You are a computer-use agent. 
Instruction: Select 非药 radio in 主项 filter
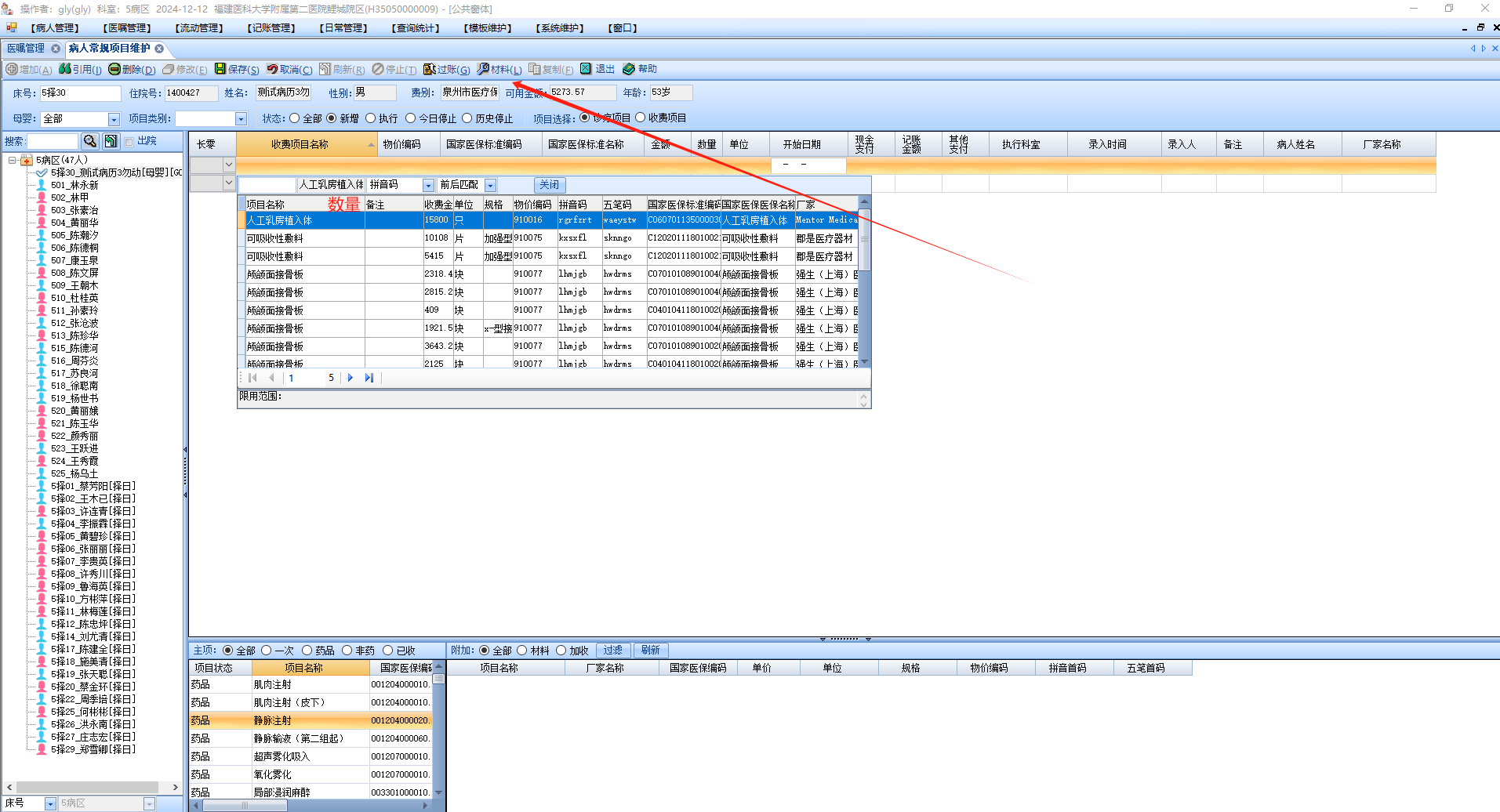pyautogui.click(x=347, y=651)
